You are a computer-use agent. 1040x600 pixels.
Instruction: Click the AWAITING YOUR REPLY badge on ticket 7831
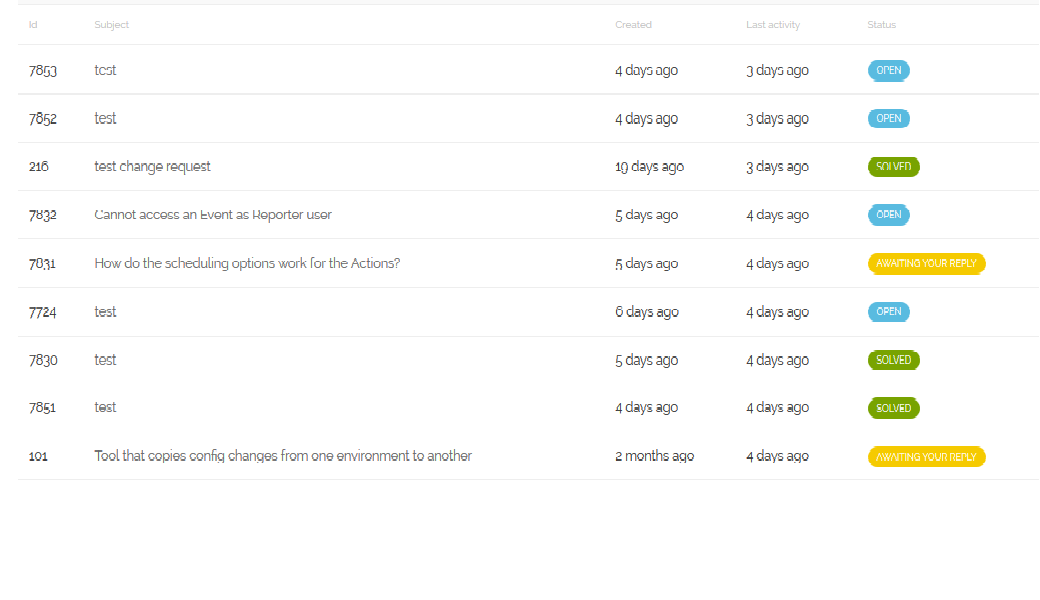pos(926,264)
